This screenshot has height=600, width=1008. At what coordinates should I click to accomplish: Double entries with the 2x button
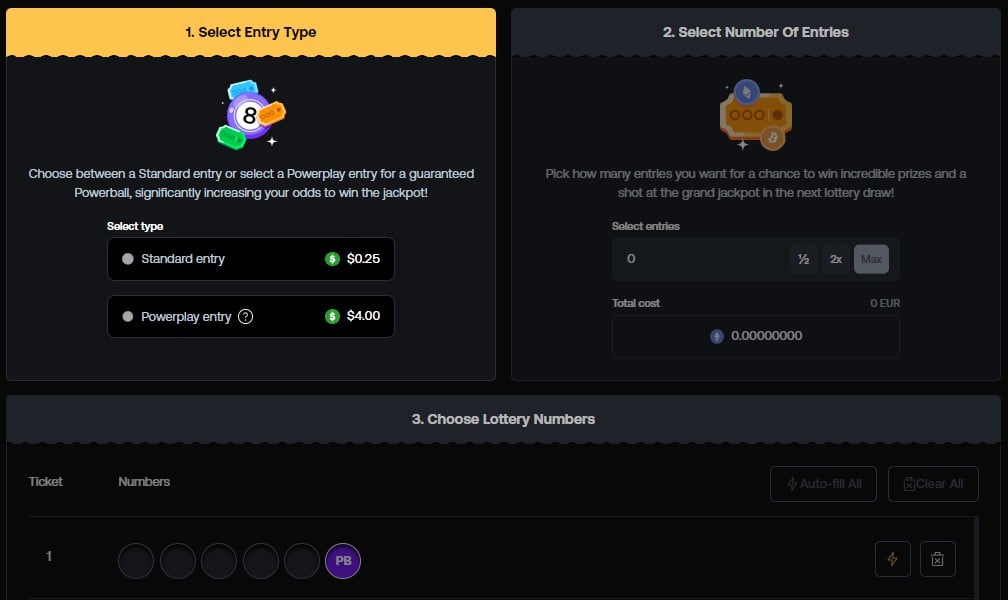tap(836, 259)
